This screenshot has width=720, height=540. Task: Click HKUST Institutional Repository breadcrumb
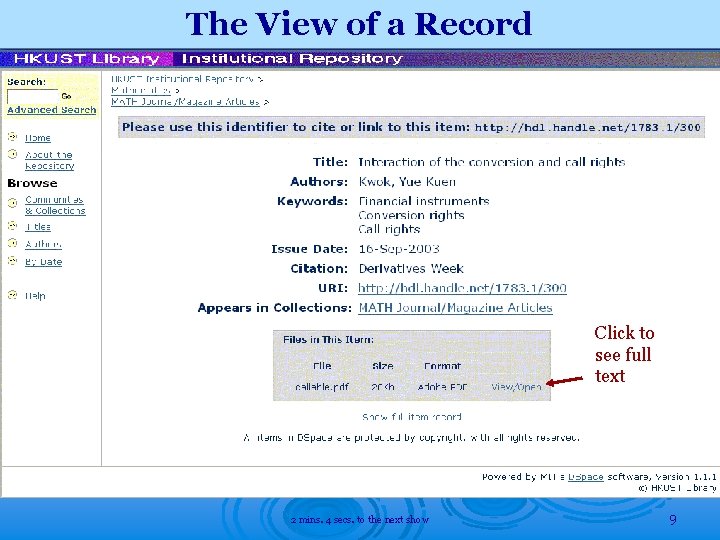tap(183, 79)
